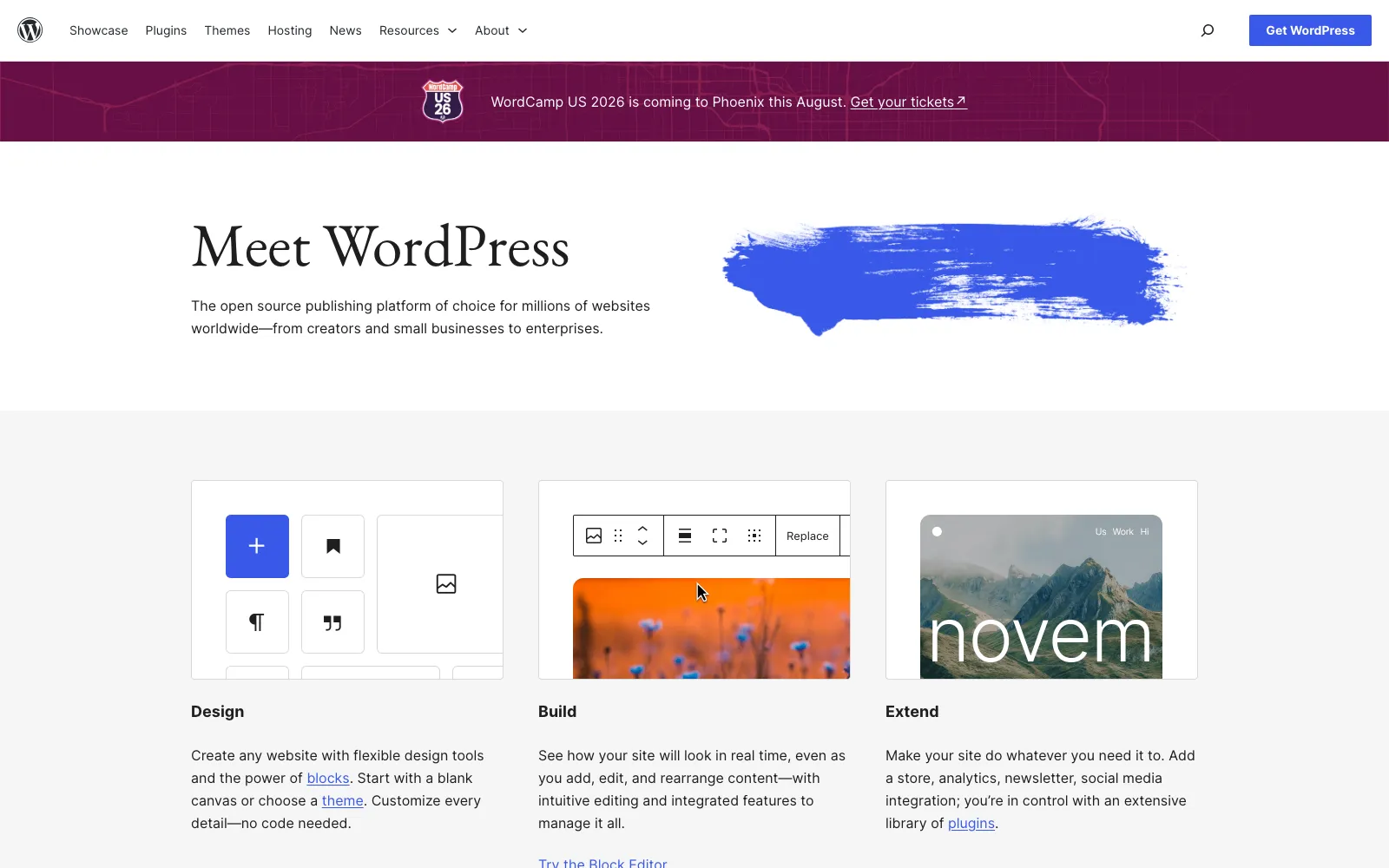Follow the Get your tickets link
1389x868 pixels.
[908, 102]
